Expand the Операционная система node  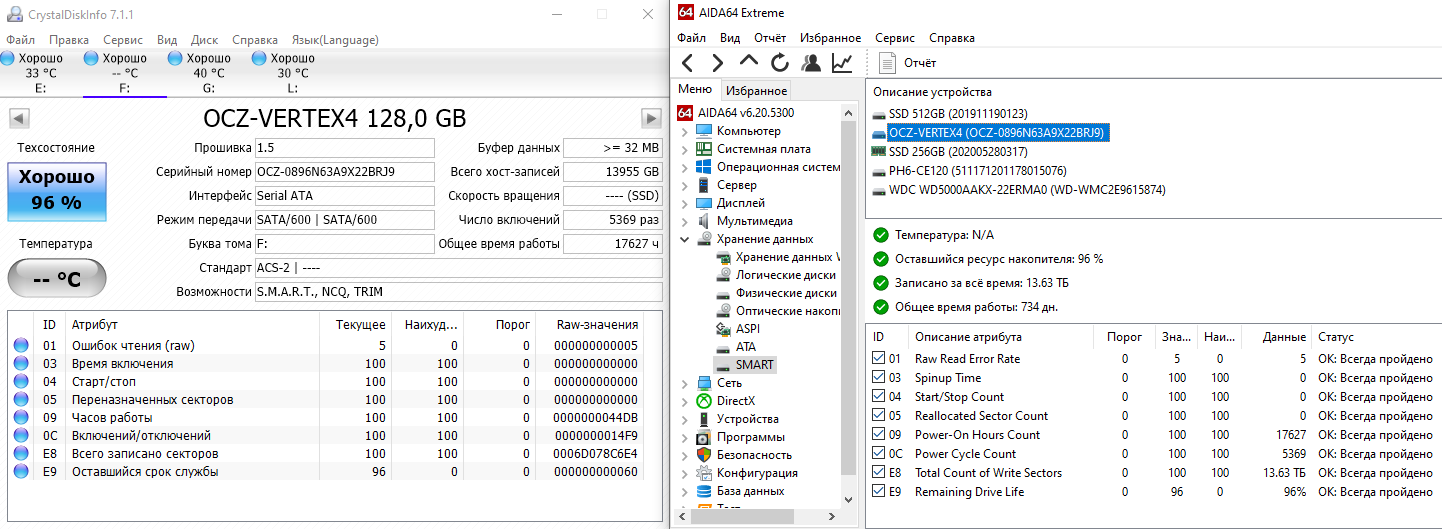[x=685, y=167]
